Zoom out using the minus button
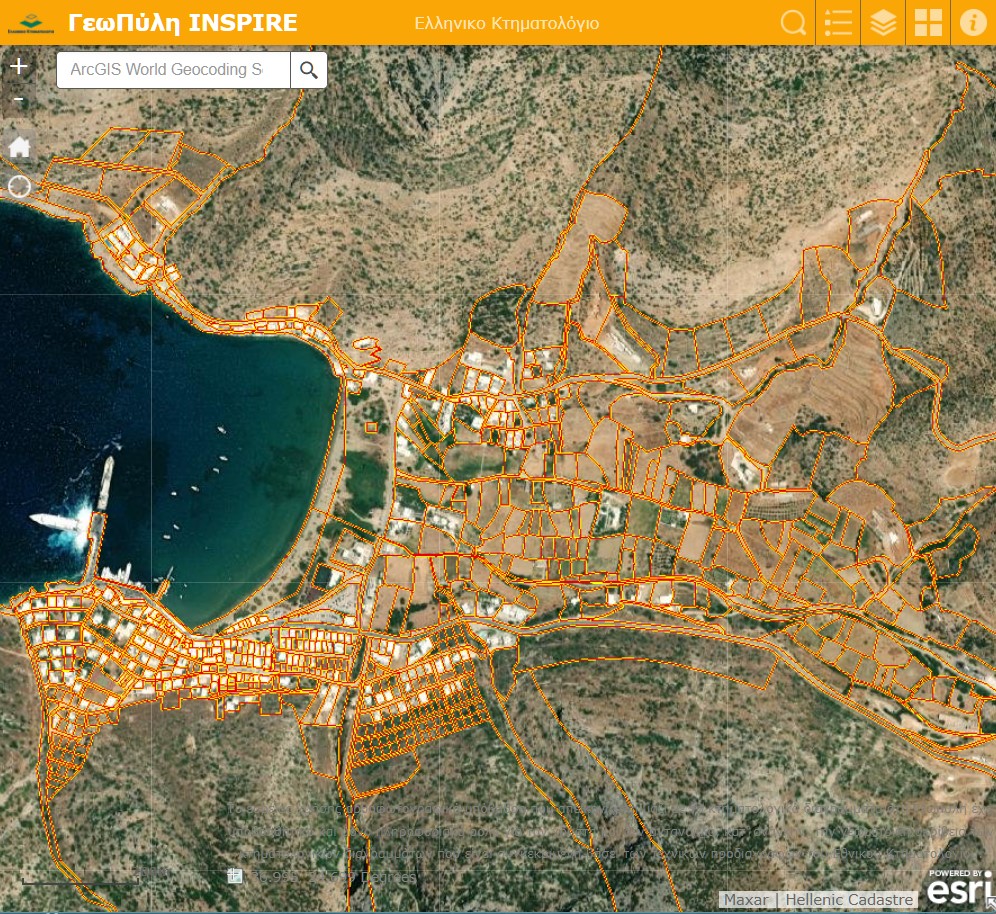The width and height of the screenshot is (996, 914). click(19, 101)
